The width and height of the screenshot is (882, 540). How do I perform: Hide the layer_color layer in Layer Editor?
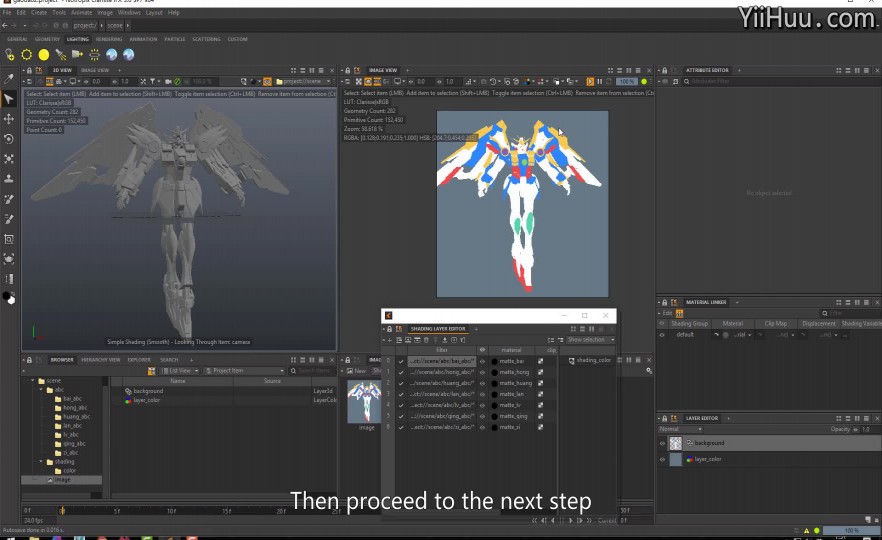tap(662, 459)
